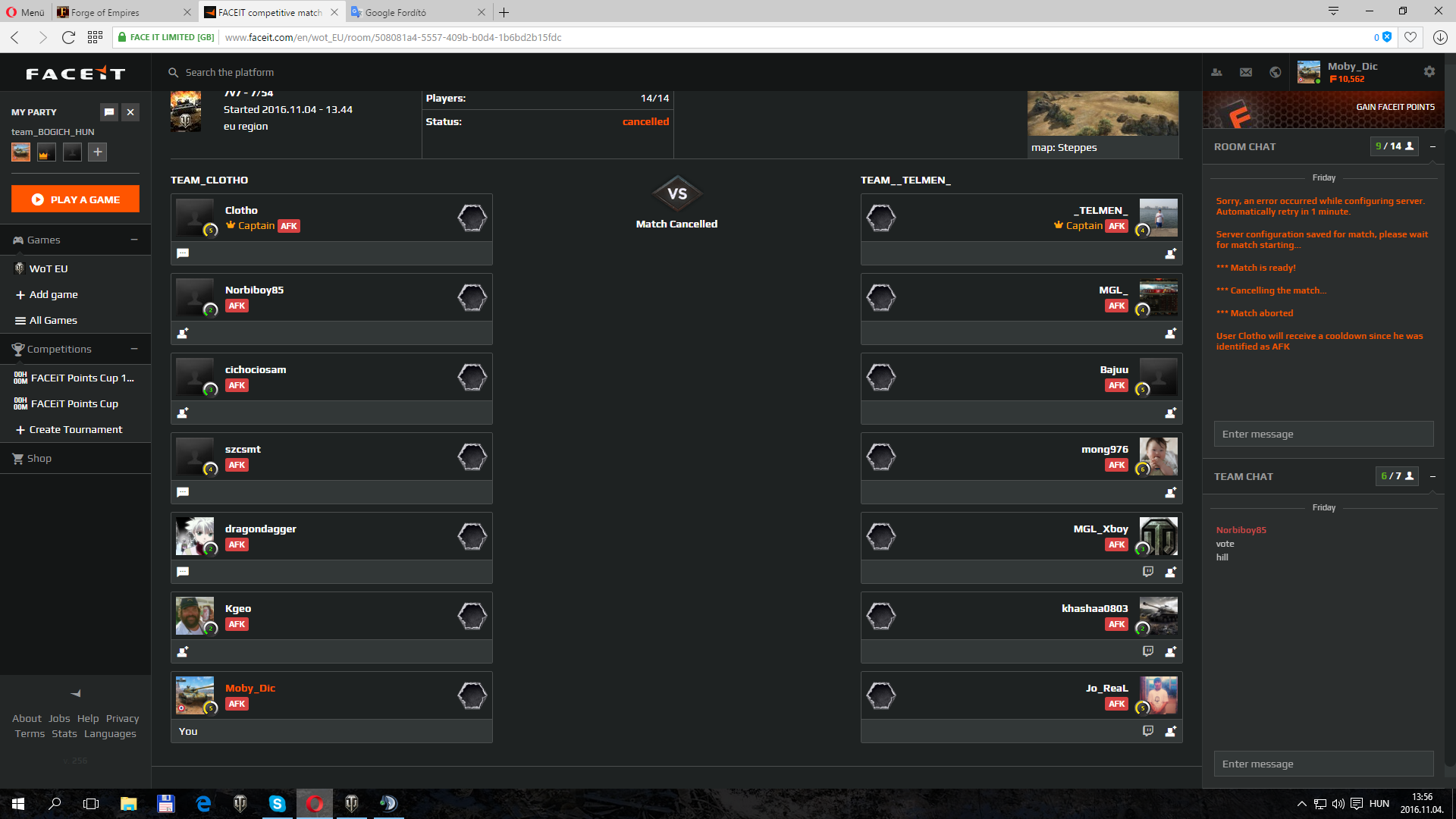The height and width of the screenshot is (819, 1456).
Task: Open new browser tab with plus
Action: [504, 12]
